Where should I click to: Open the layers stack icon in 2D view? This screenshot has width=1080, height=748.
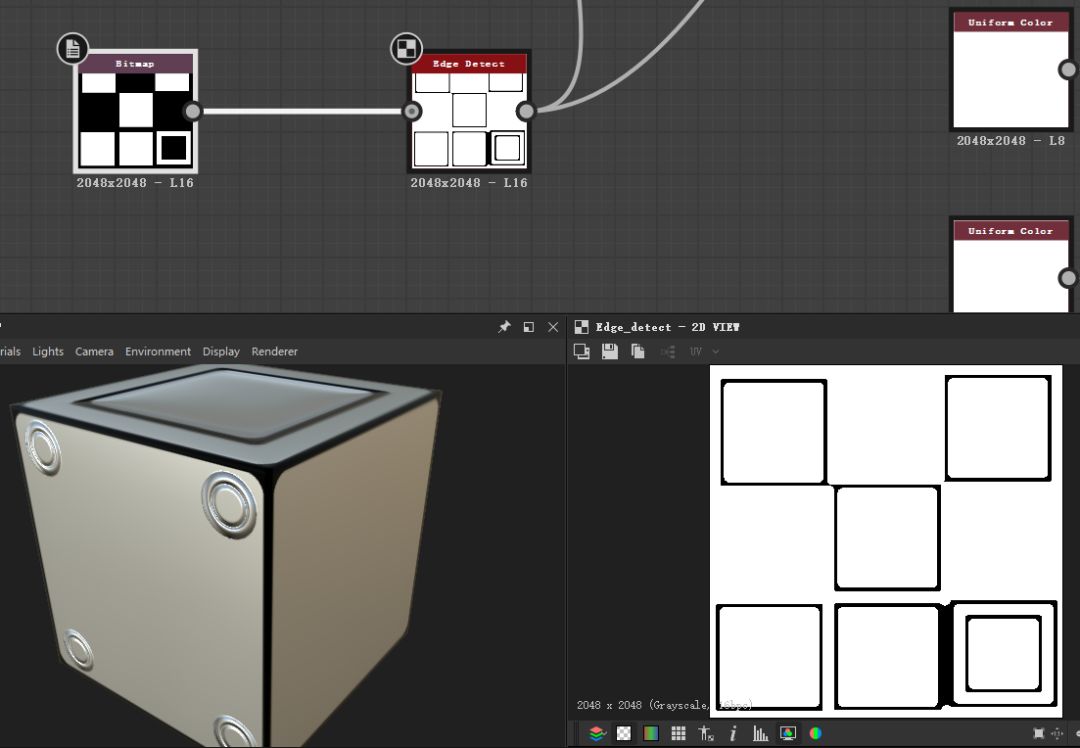point(597,733)
